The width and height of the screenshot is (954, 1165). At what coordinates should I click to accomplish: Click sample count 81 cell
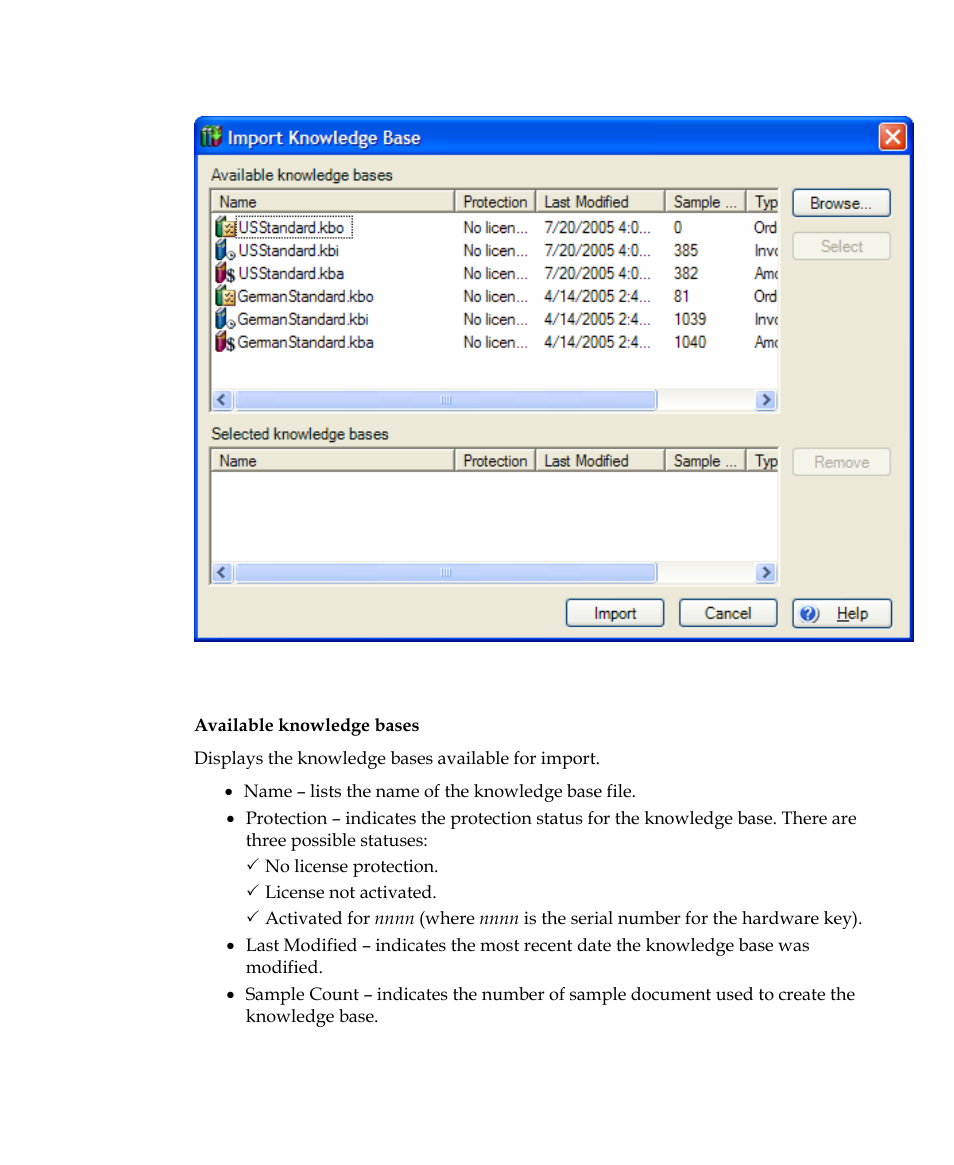pyautogui.click(x=681, y=296)
